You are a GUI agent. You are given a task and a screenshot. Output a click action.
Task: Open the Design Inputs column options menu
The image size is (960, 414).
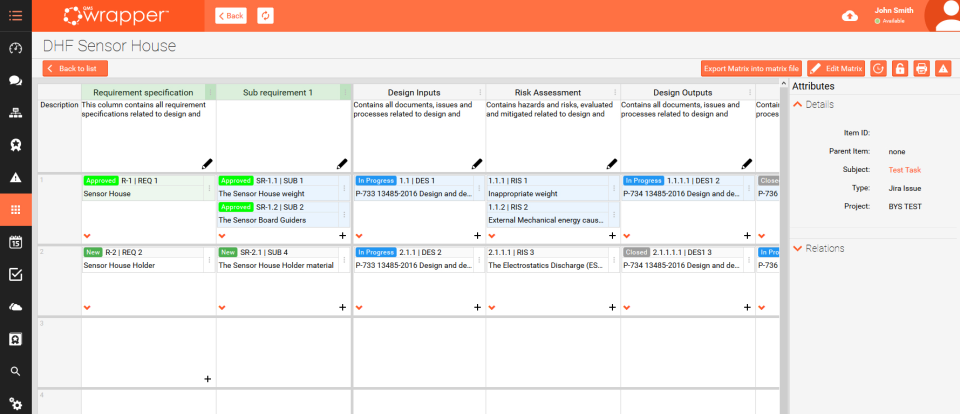click(x=480, y=92)
